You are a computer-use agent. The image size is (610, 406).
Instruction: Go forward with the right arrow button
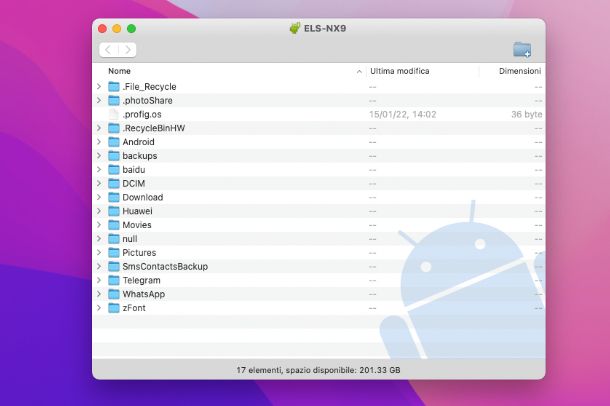127,50
